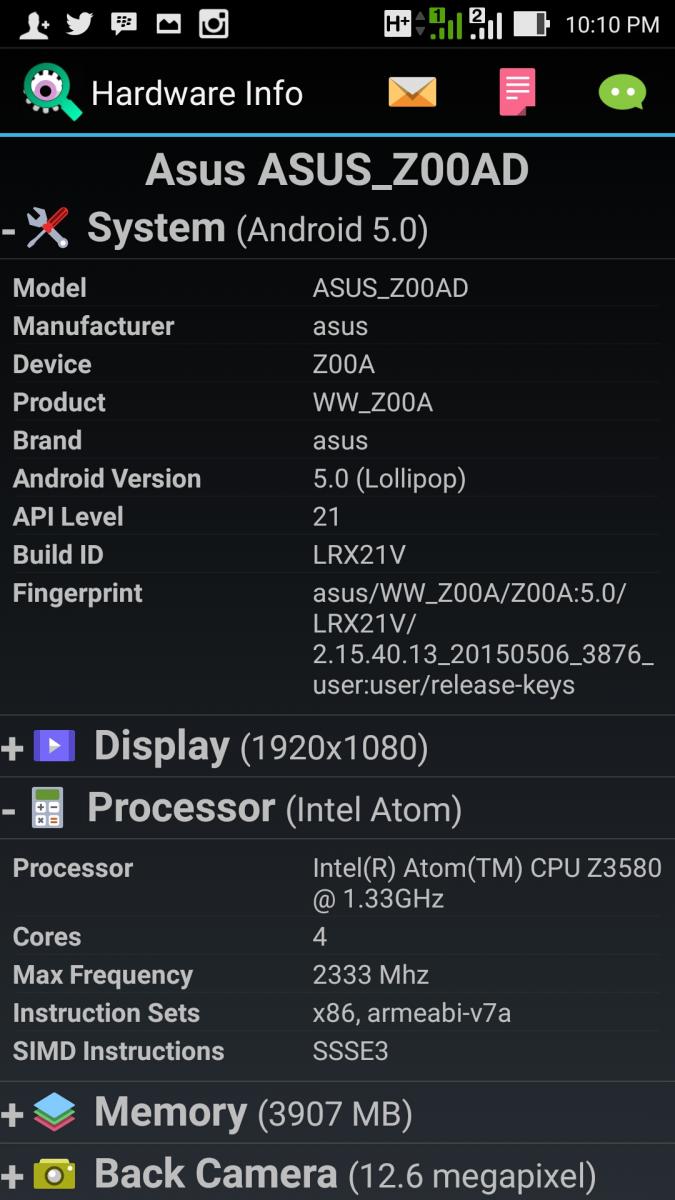Expand the Memory section plus sign
The height and width of the screenshot is (1200, 675).
tap(12, 1114)
